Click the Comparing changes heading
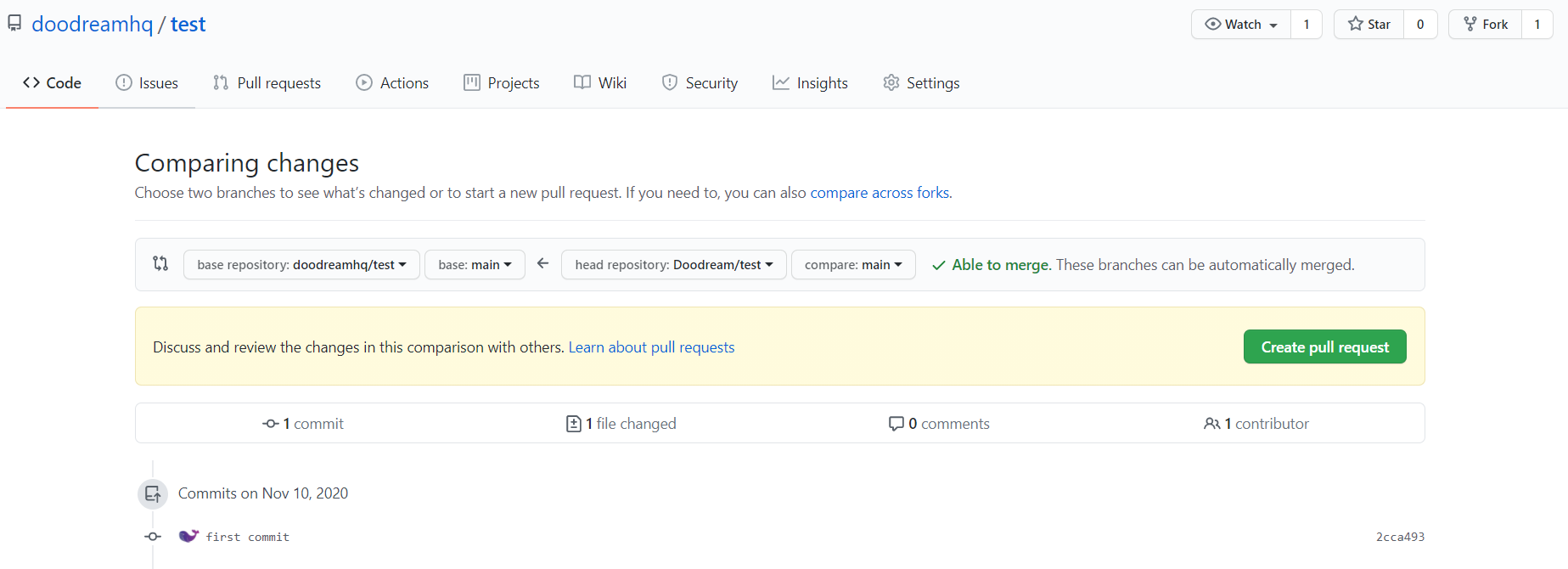The height and width of the screenshot is (569, 1568). tap(247, 162)
